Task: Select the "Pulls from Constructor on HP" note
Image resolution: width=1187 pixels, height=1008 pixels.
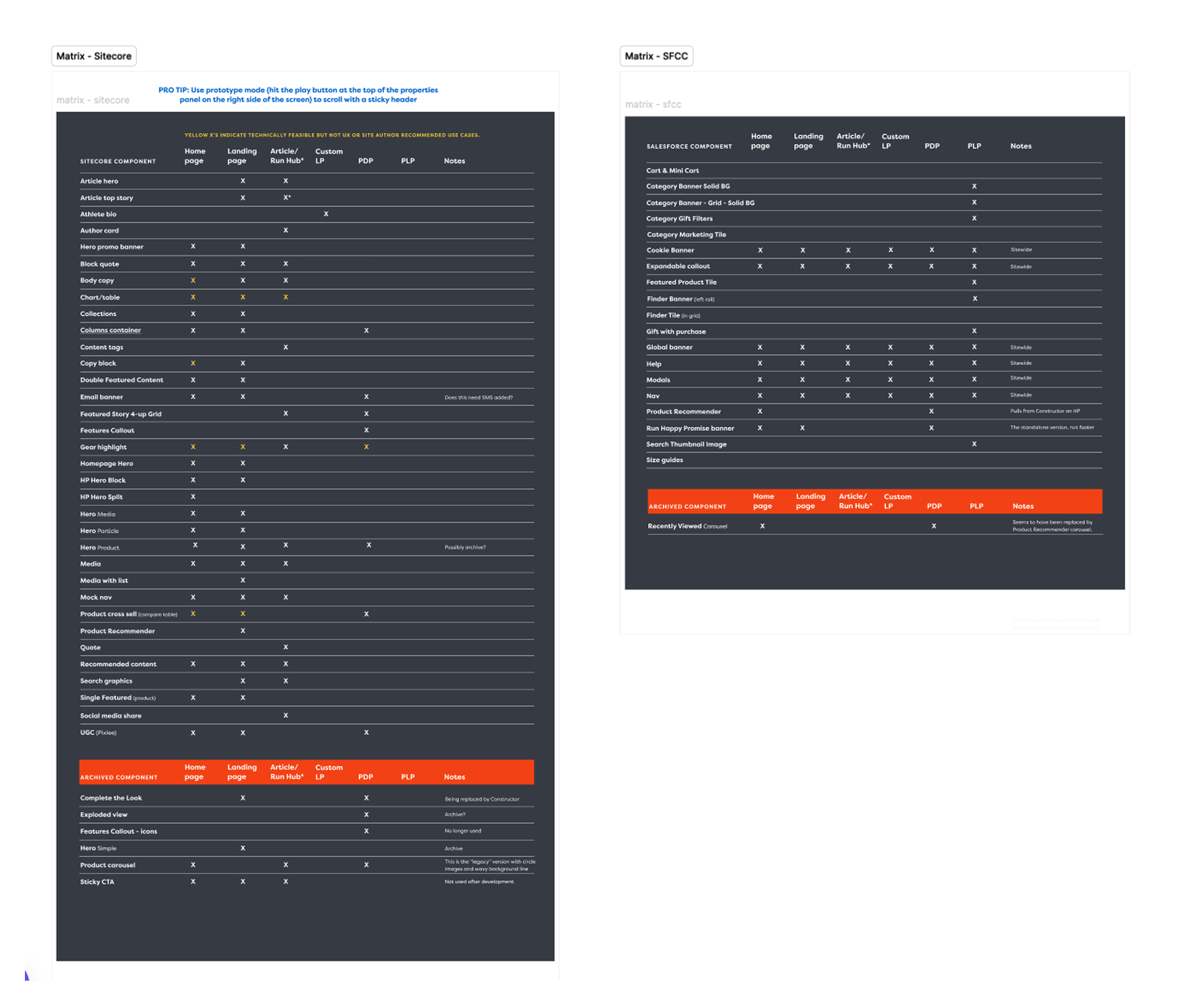Action: click(x=1045, y=411)
